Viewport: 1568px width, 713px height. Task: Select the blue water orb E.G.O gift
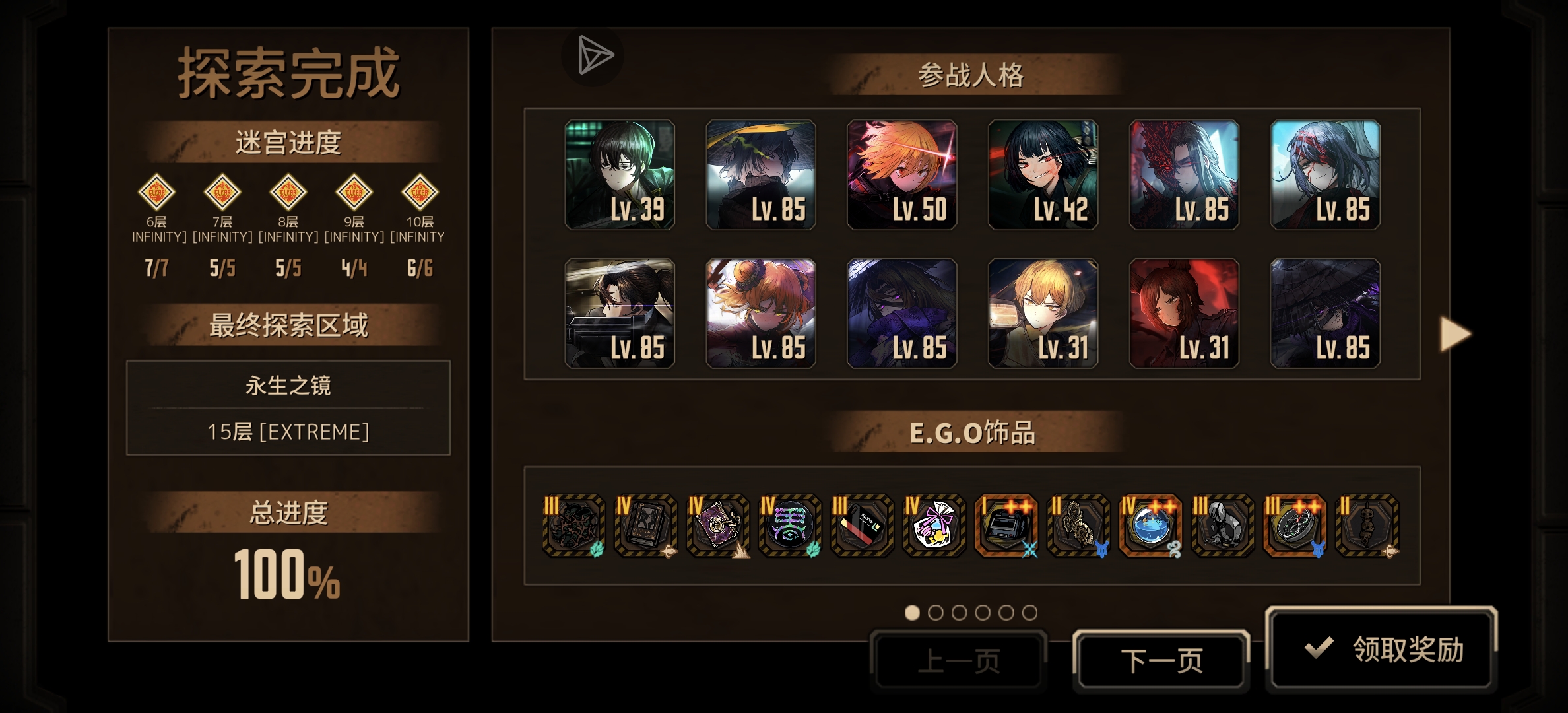(1150, 526)
